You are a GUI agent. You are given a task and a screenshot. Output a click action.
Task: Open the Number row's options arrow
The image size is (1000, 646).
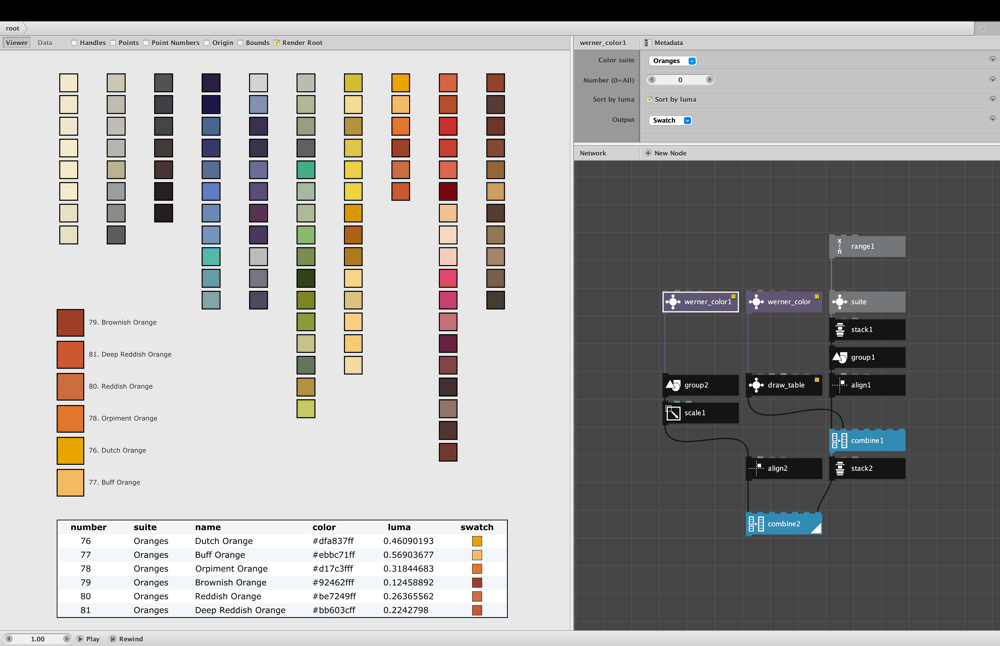click(992, 80)
